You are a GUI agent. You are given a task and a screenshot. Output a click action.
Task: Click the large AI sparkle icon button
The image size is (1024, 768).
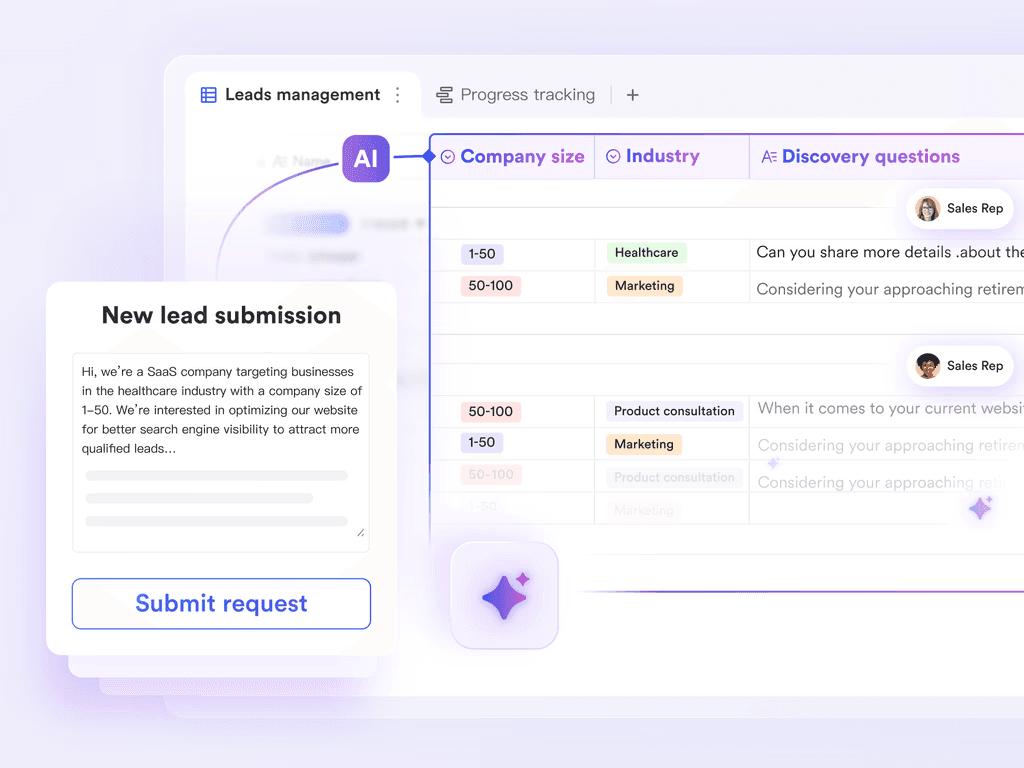pyautogui.click(x=504, y=596)
